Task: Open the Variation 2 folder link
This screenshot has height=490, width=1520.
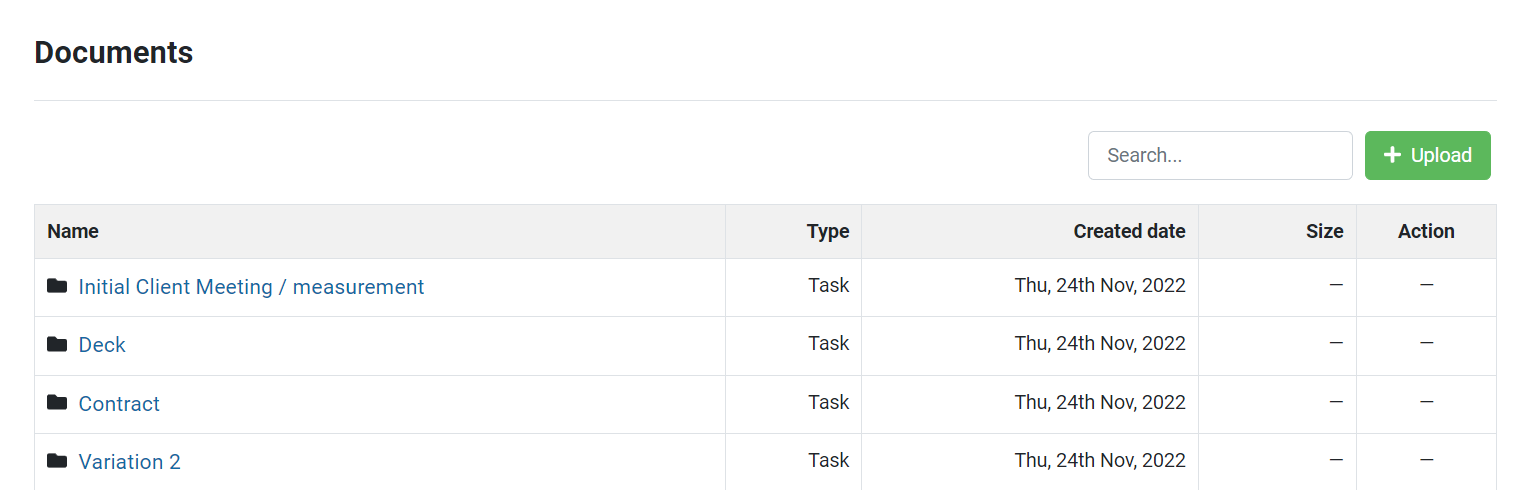Action: point(130,462)
